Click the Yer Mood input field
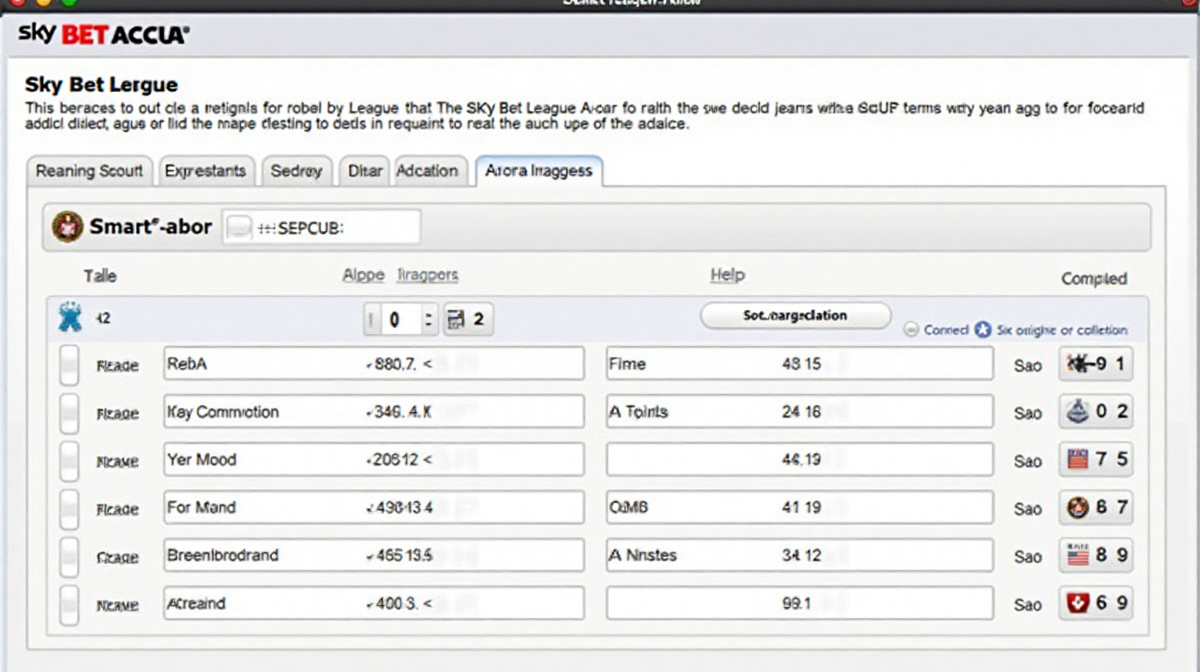 (374, 459)
